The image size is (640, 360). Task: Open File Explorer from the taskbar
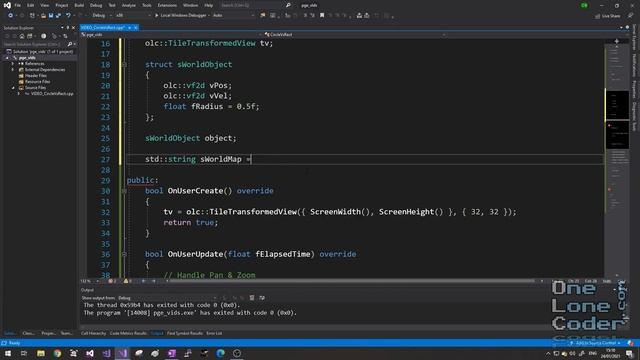click(41, 353)
